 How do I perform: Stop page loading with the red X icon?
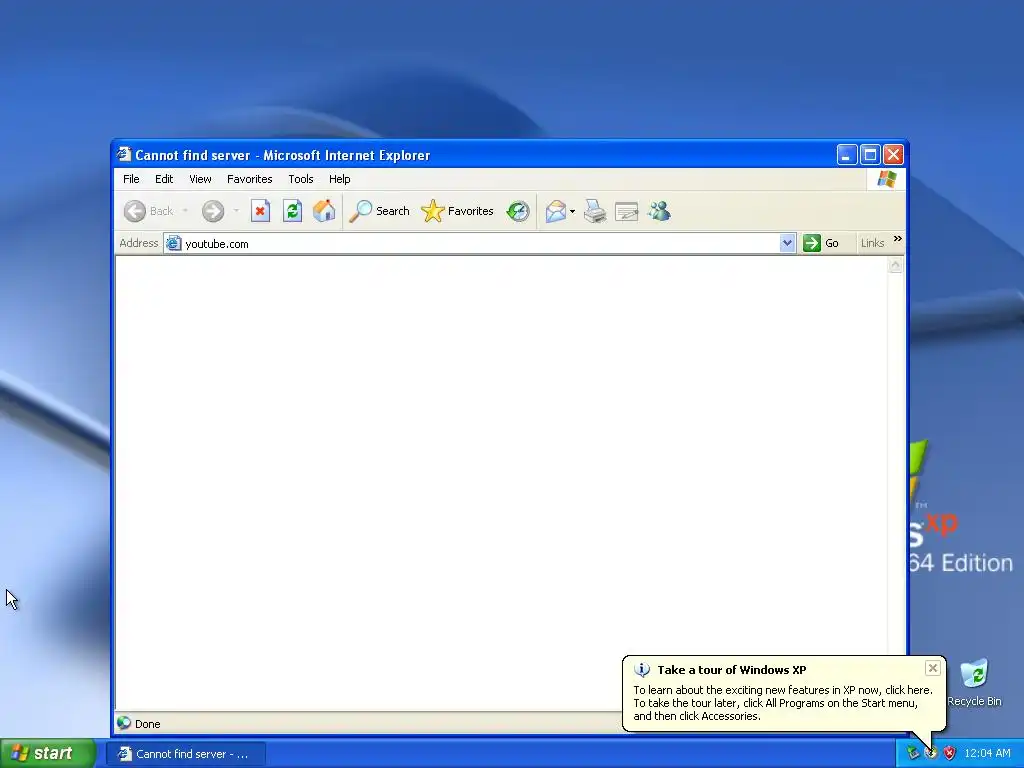click(x=260, y=211)
